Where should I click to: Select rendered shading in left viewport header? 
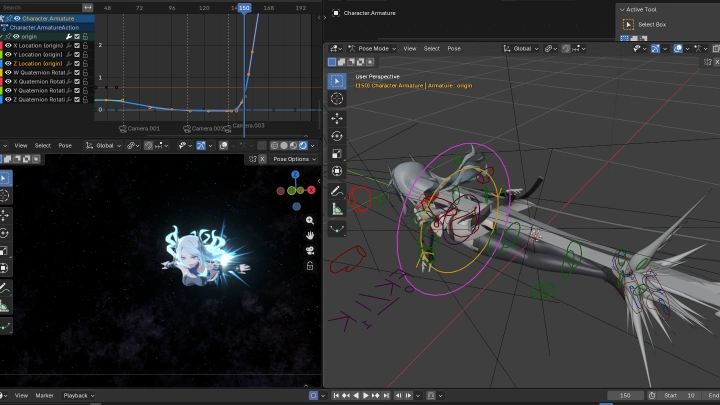303,146
